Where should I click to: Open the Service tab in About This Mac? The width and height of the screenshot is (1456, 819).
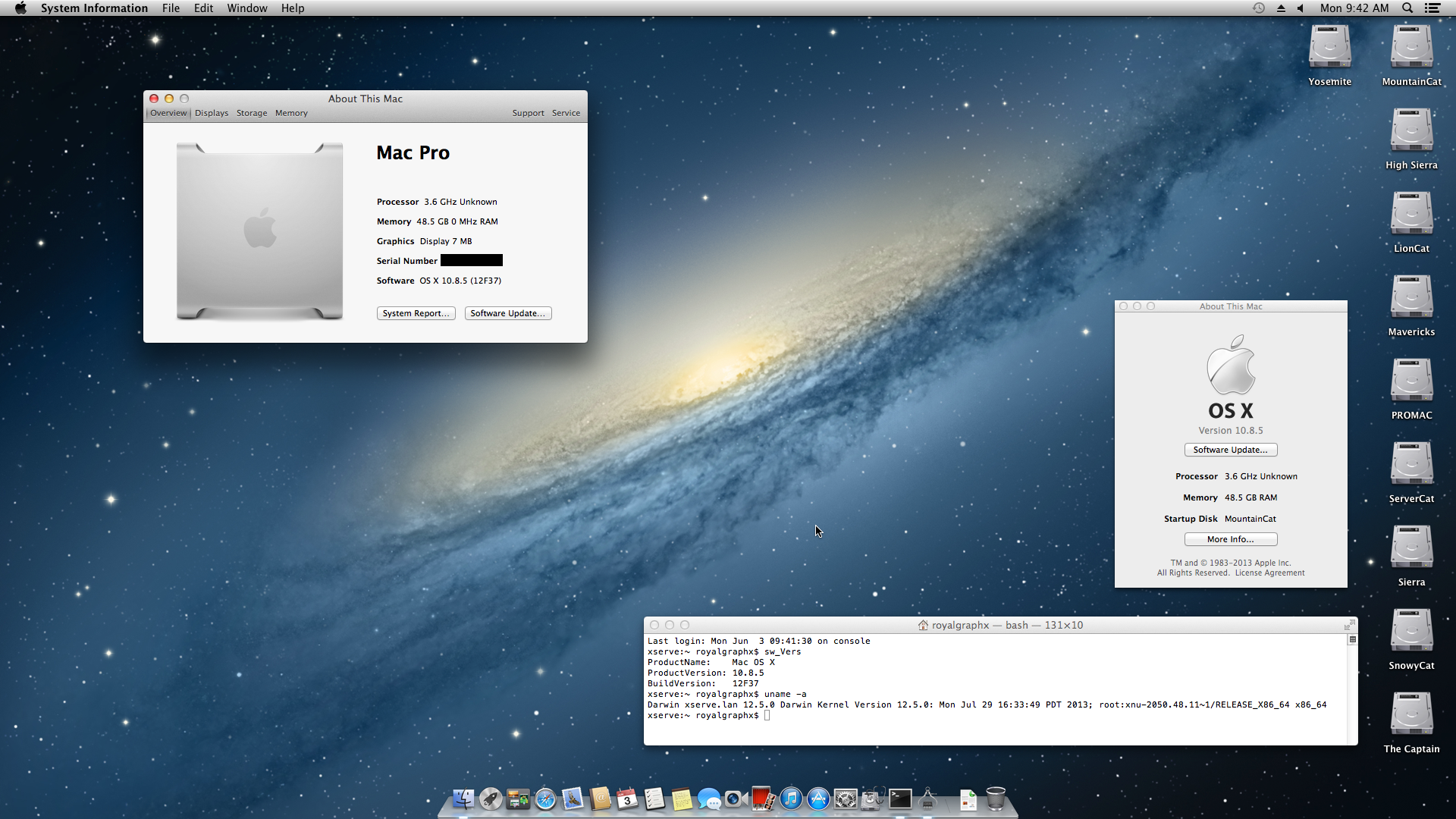pyautogui.click(x=566, y=113)
